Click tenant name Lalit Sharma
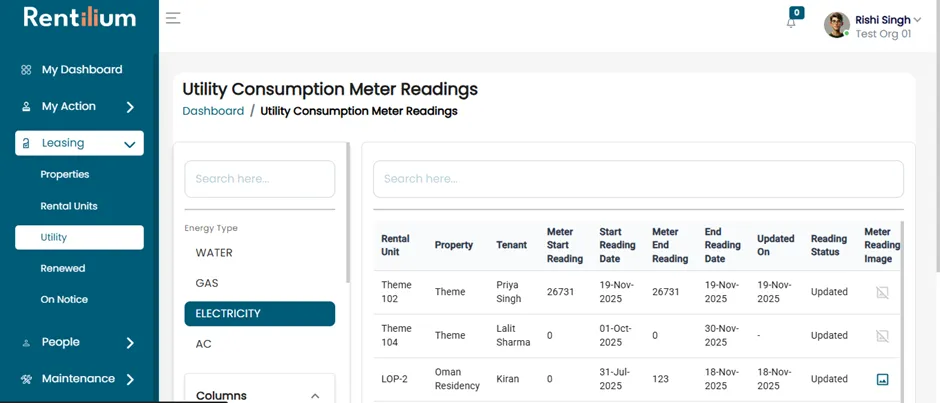This screenshot has width=940, height=403. point(513,336)
